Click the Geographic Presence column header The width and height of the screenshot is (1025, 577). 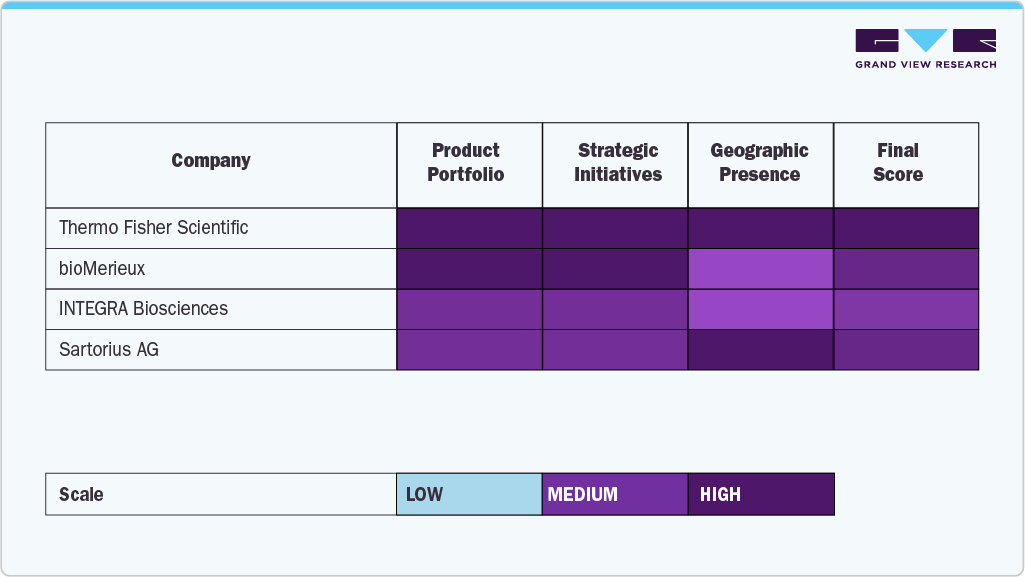[760, 163]
